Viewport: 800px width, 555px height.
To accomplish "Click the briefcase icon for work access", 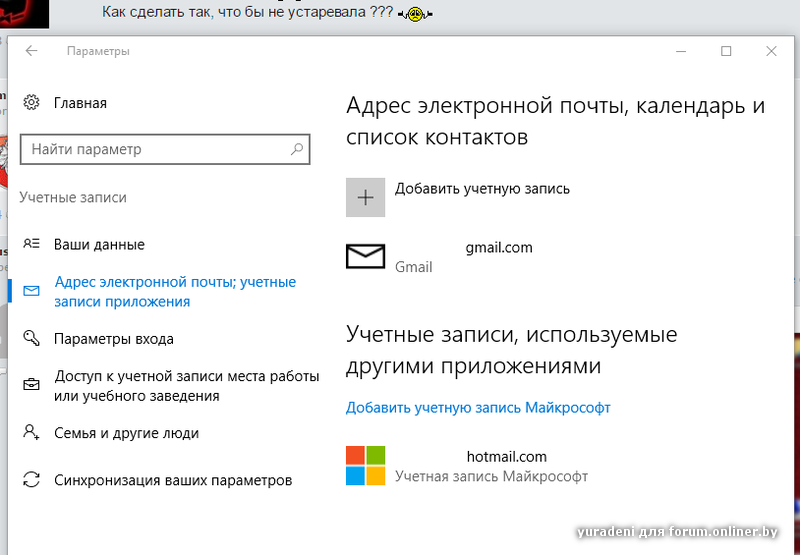I will click(x=31, y=385).
